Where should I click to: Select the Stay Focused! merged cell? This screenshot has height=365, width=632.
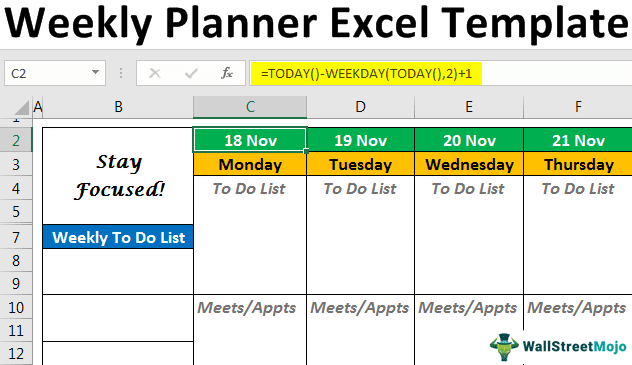[118, 176]
